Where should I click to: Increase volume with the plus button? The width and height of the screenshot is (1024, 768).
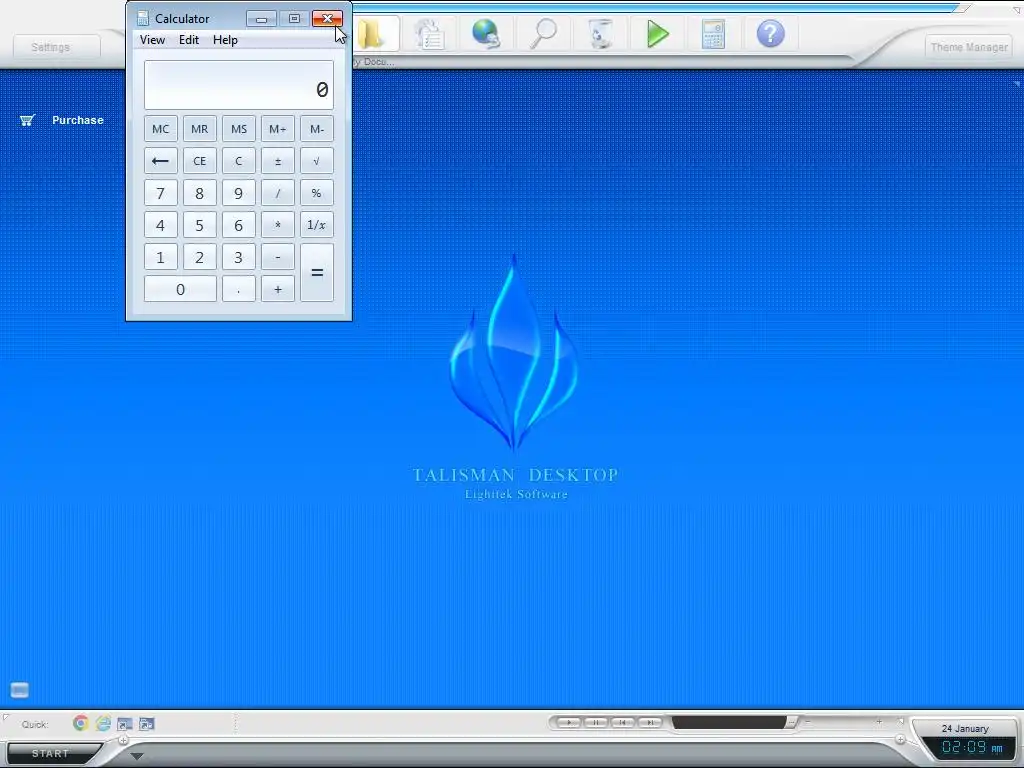(x=879, y=722)
